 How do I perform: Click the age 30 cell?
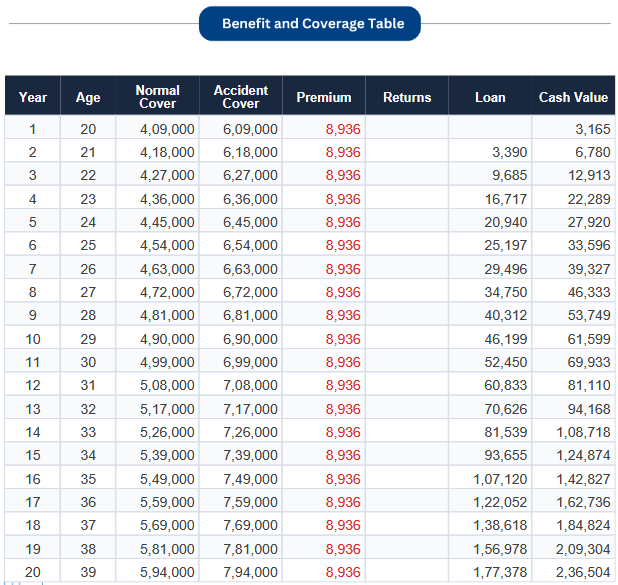click(88, 362)
